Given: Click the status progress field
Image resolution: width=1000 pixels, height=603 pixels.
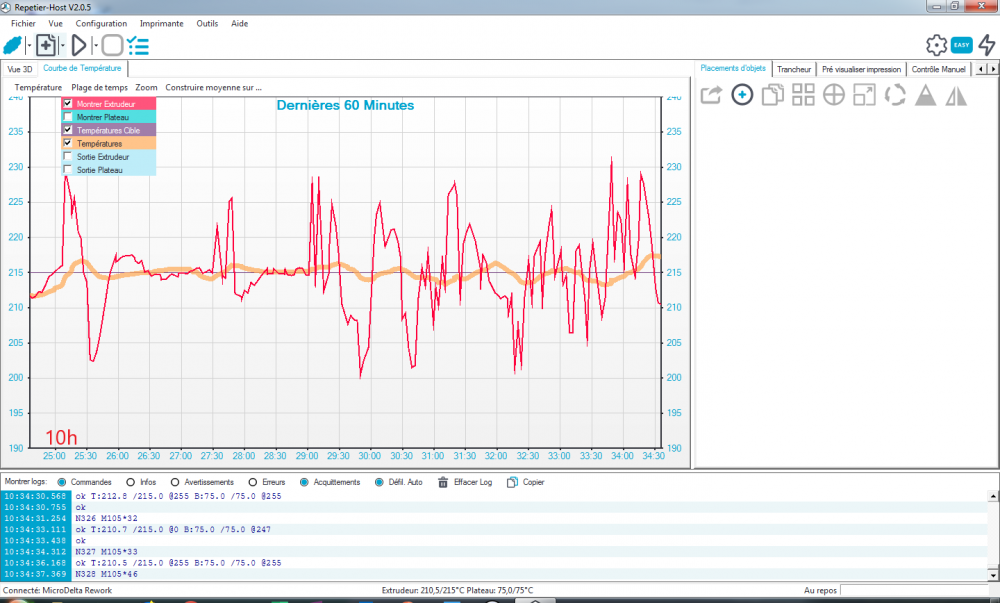Looking at the screenshot, I should 916,590.
